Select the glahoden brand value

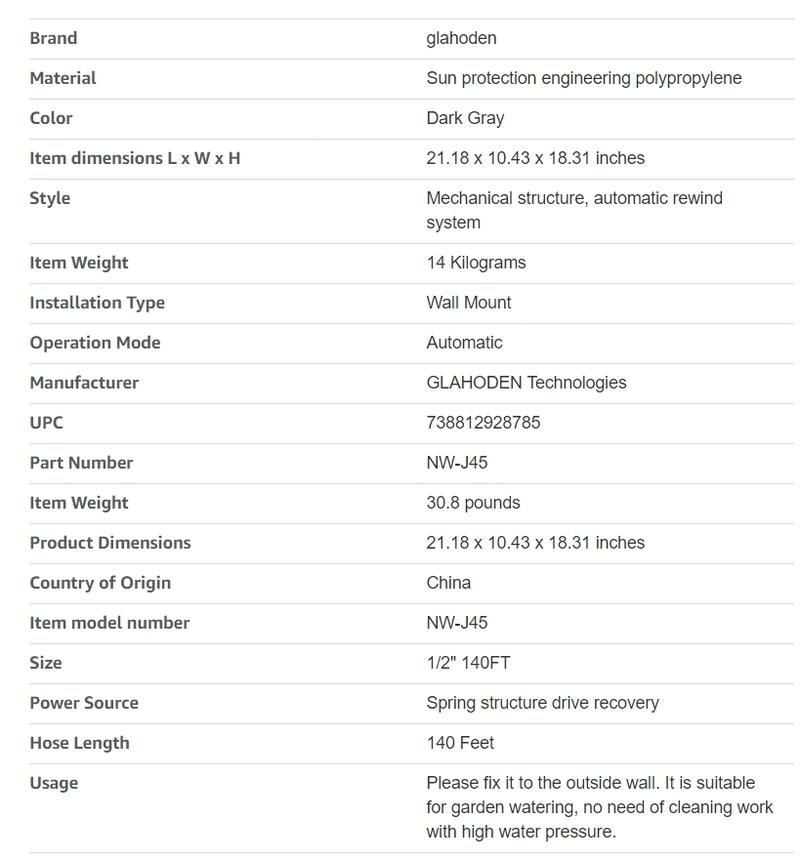point(461,38)
